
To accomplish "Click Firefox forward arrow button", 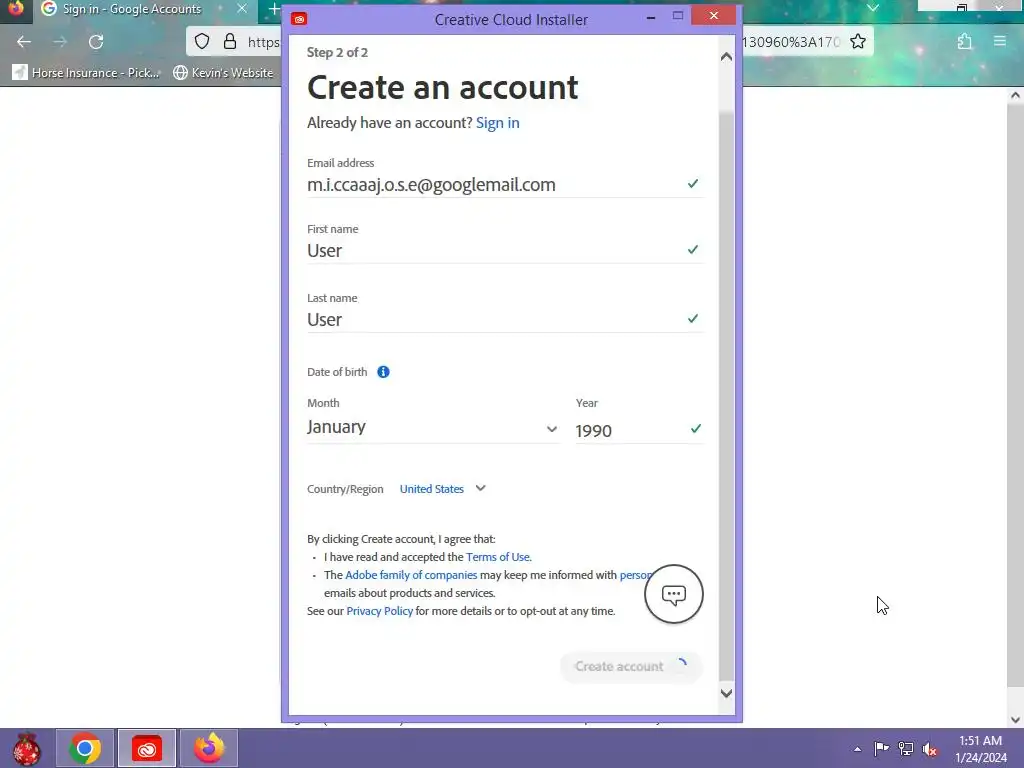I will point(60,42).
